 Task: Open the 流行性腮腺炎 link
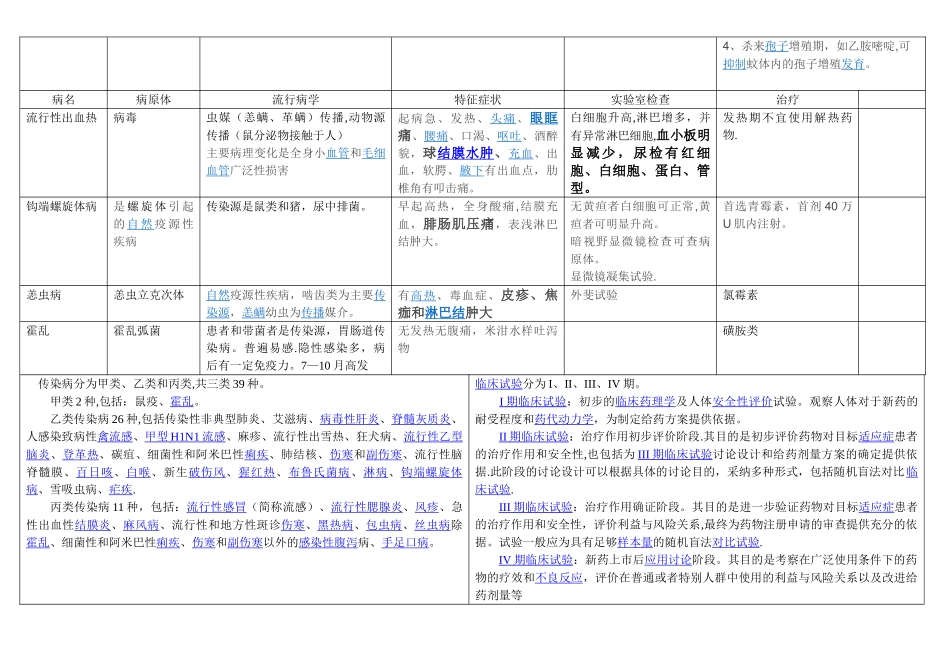point(367,507)
